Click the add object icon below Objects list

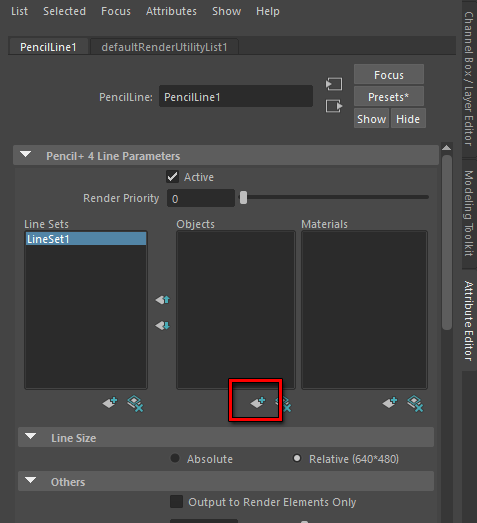[258, 403]
